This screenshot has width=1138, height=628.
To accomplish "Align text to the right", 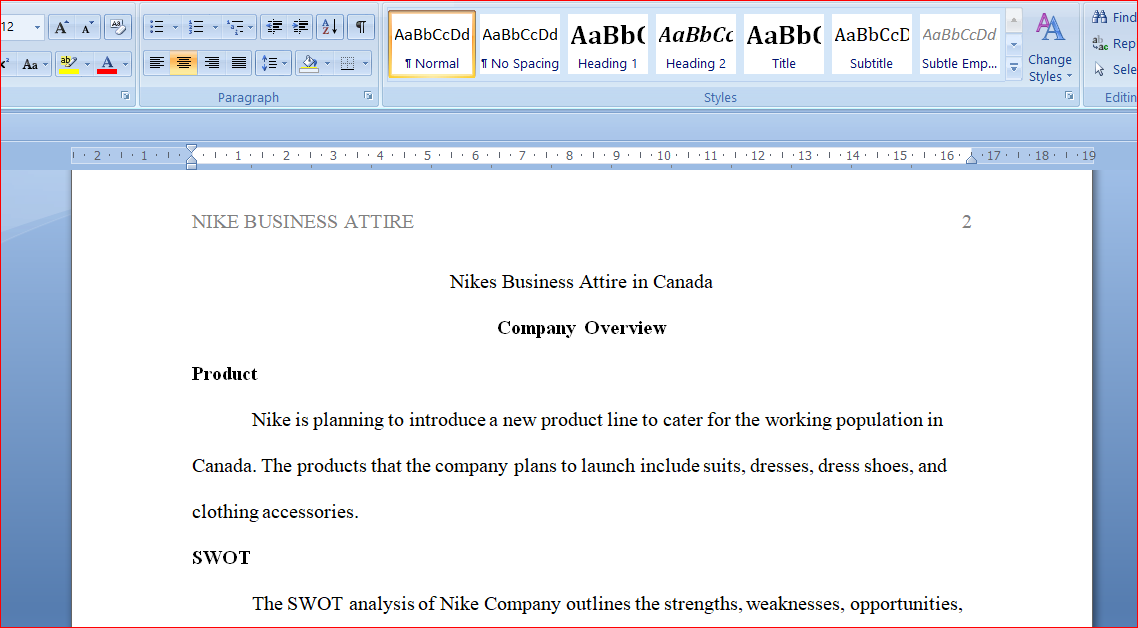I will coord(211,64).
